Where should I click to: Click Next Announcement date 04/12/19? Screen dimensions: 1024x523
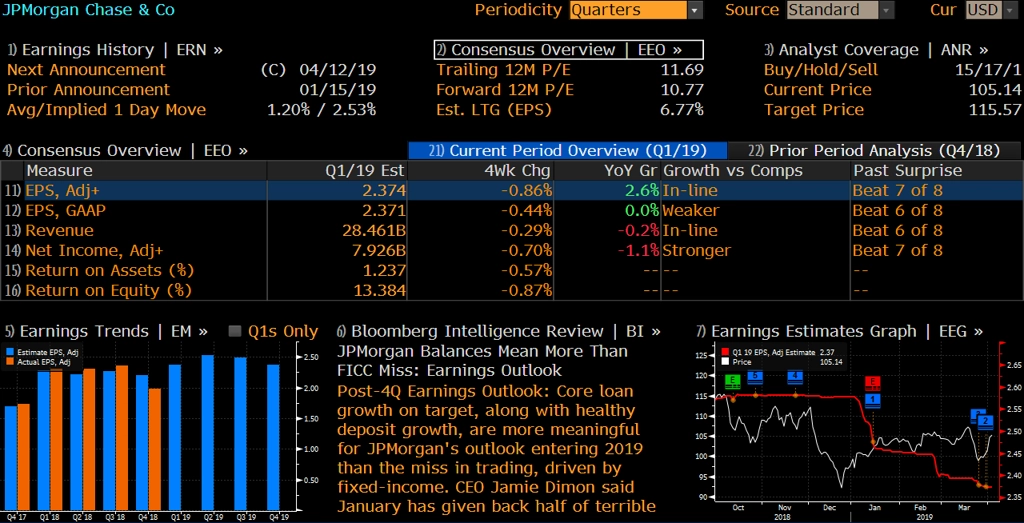tap(338, 70)
